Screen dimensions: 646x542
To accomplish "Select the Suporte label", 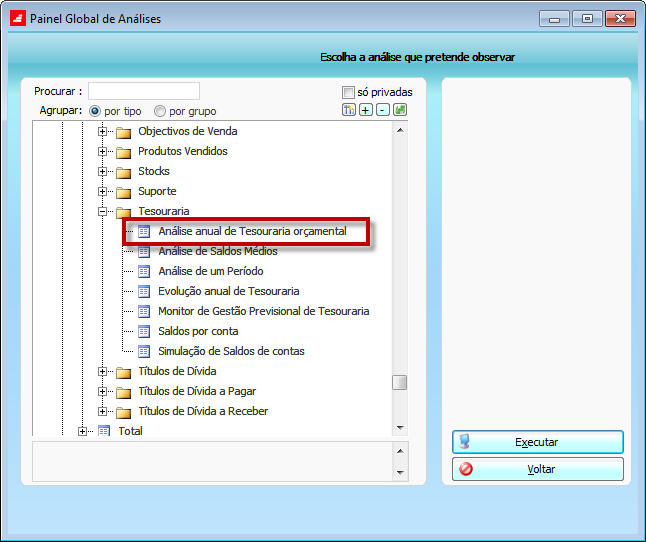I will click(157, 192).
